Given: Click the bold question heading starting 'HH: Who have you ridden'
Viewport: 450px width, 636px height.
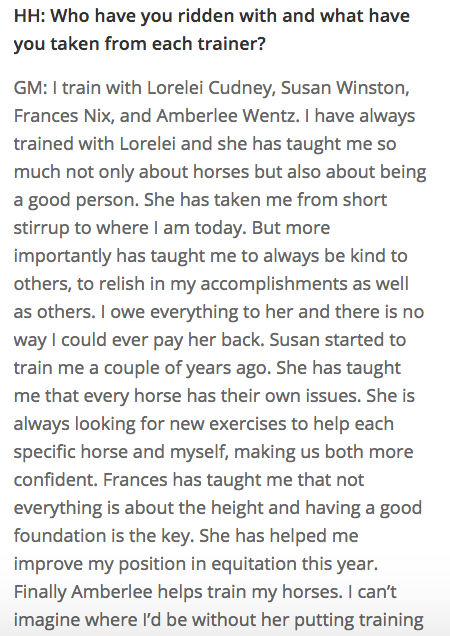Looking at the screenshot, I should click(212, 30).
